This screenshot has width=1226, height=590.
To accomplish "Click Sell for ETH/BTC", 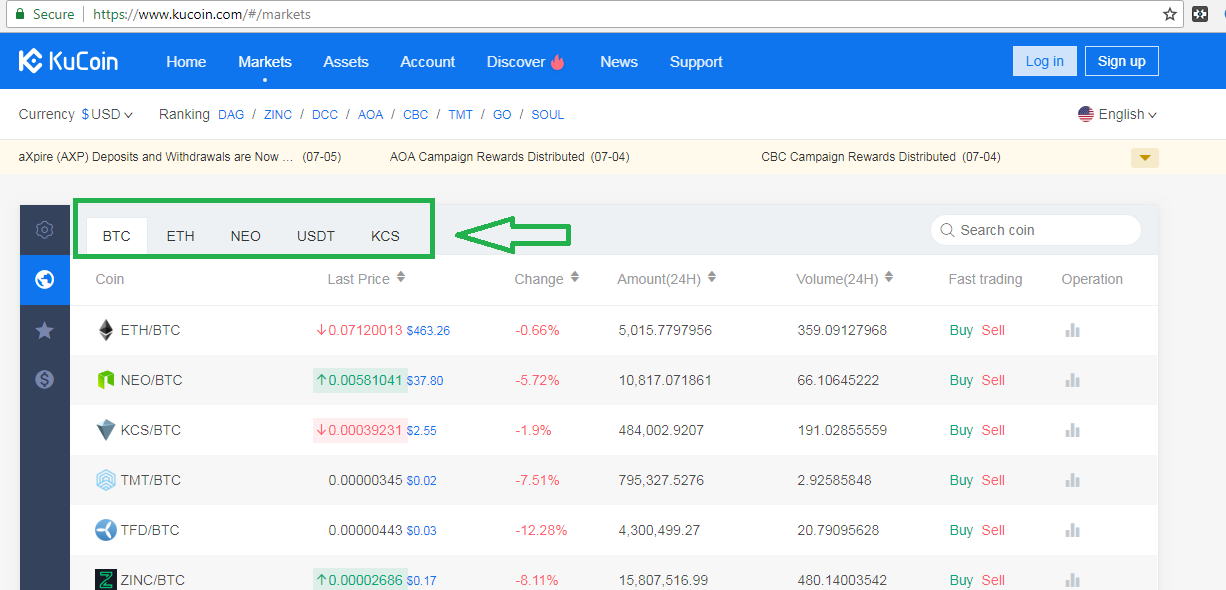I will tap(993, 330).
